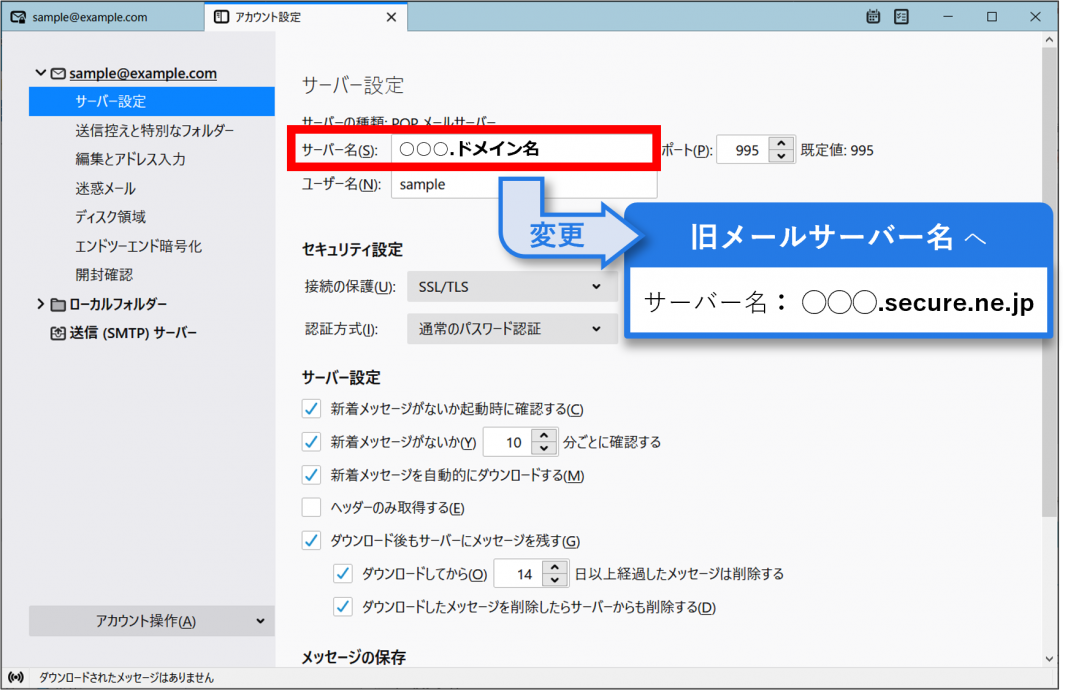Screen dimensions: 1065x690
Task: Close the アカウント設定 tab
Action: click(x=391, y=17)
